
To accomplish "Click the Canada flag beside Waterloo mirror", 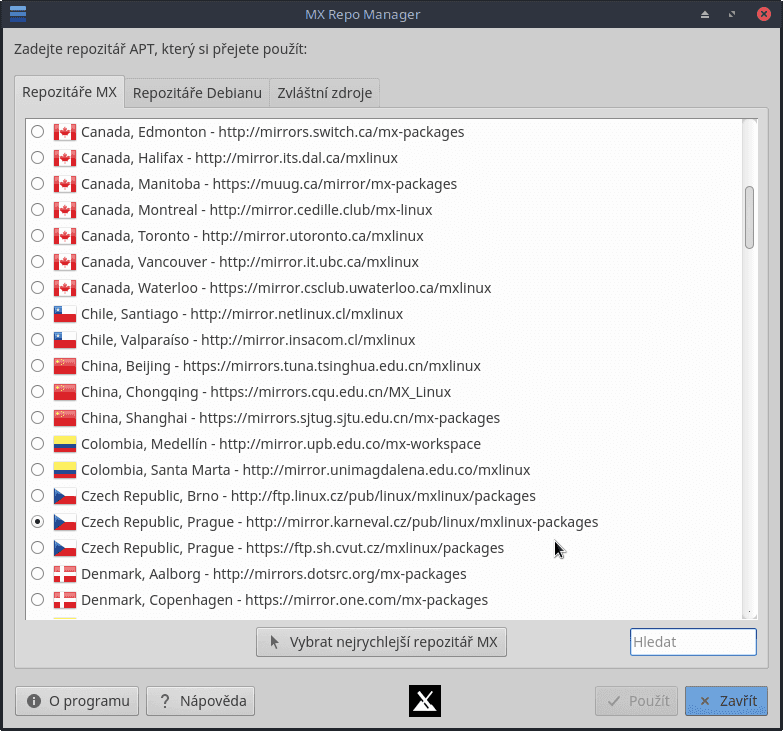I will 65,288.
